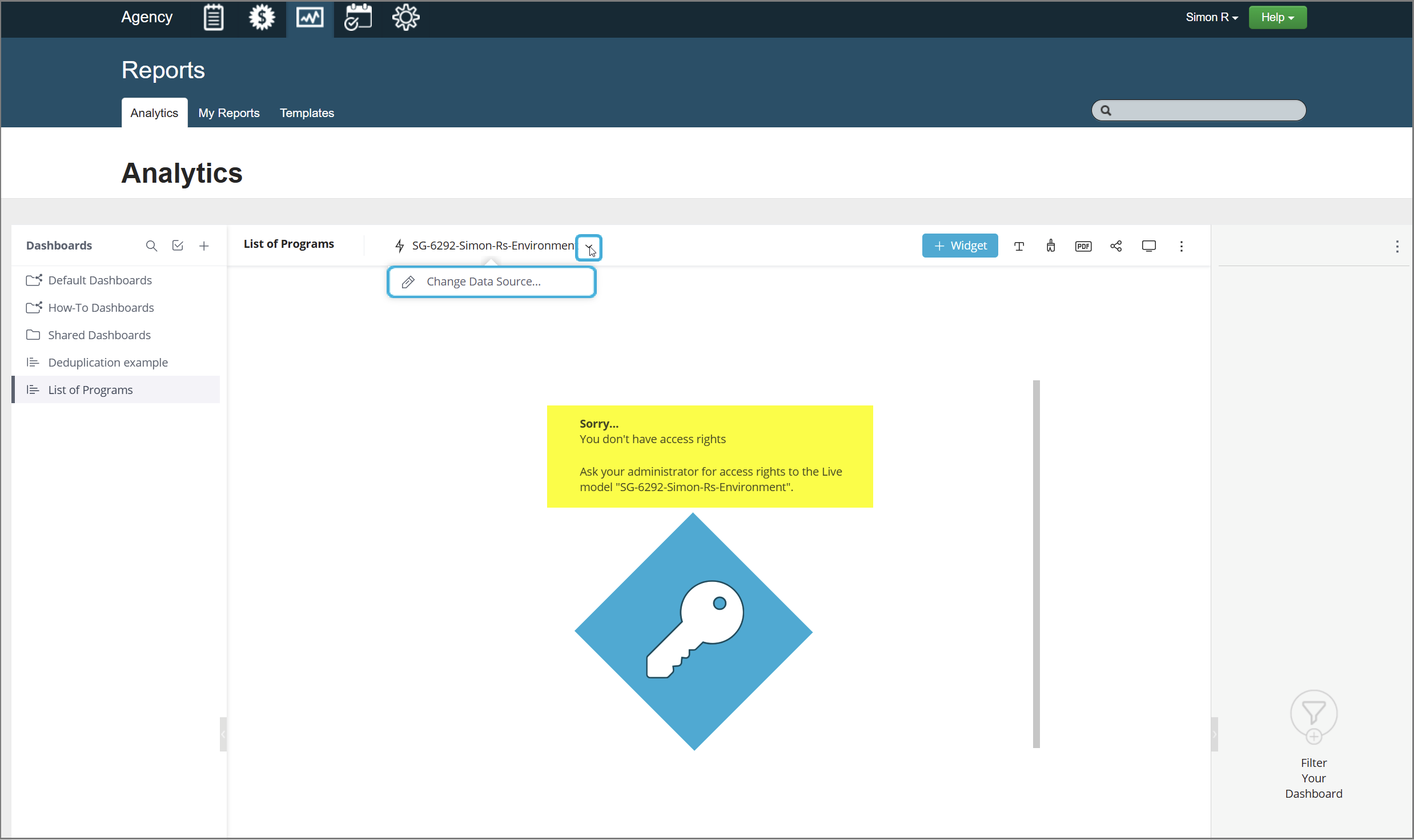Click the share dashboard icon
The height and width of the screenshot is (840, 1414).
pos(1116,246)
